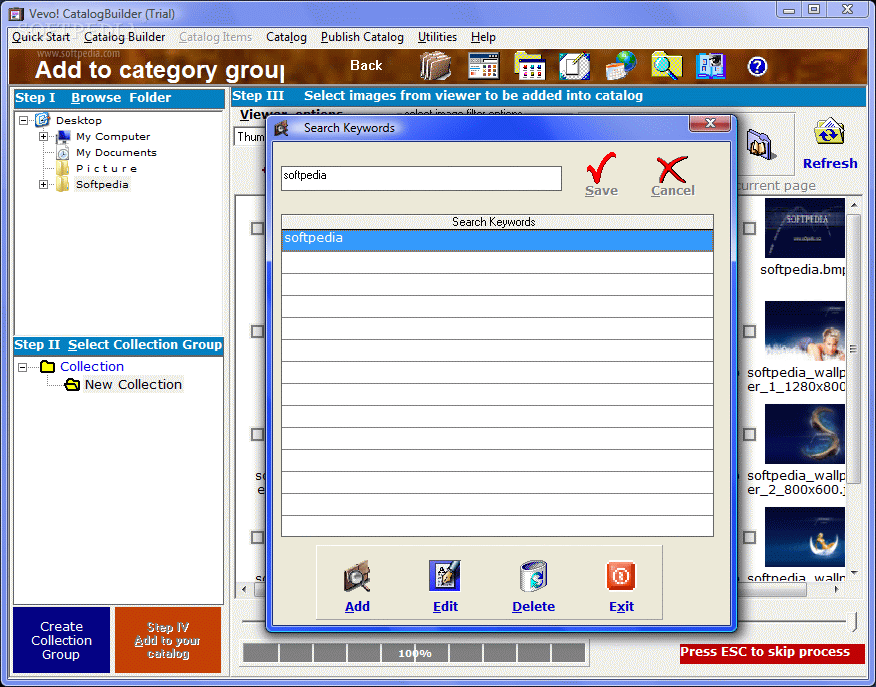
Task: Select the My Documents icon in the tree
Action: coord(63,152)
